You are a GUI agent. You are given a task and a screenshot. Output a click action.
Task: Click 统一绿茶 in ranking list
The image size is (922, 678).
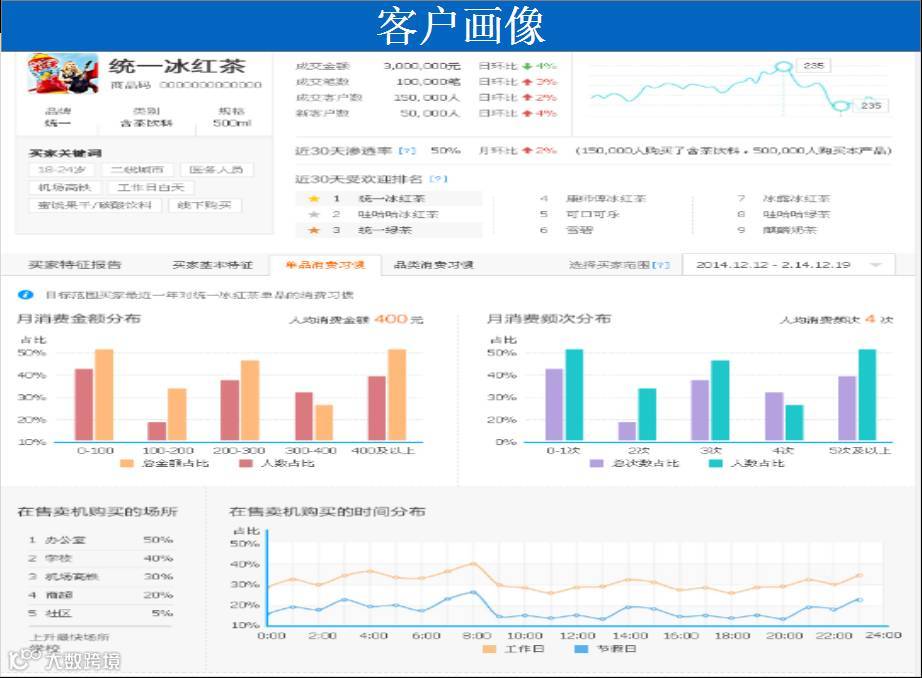point(385,230)
